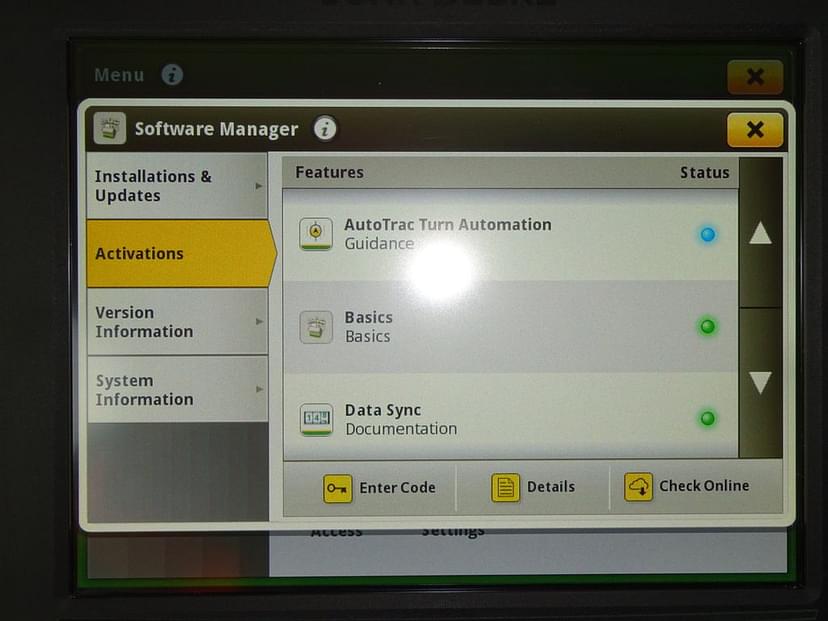
Task: Select the Data Sync feature name
Action: 383,410
